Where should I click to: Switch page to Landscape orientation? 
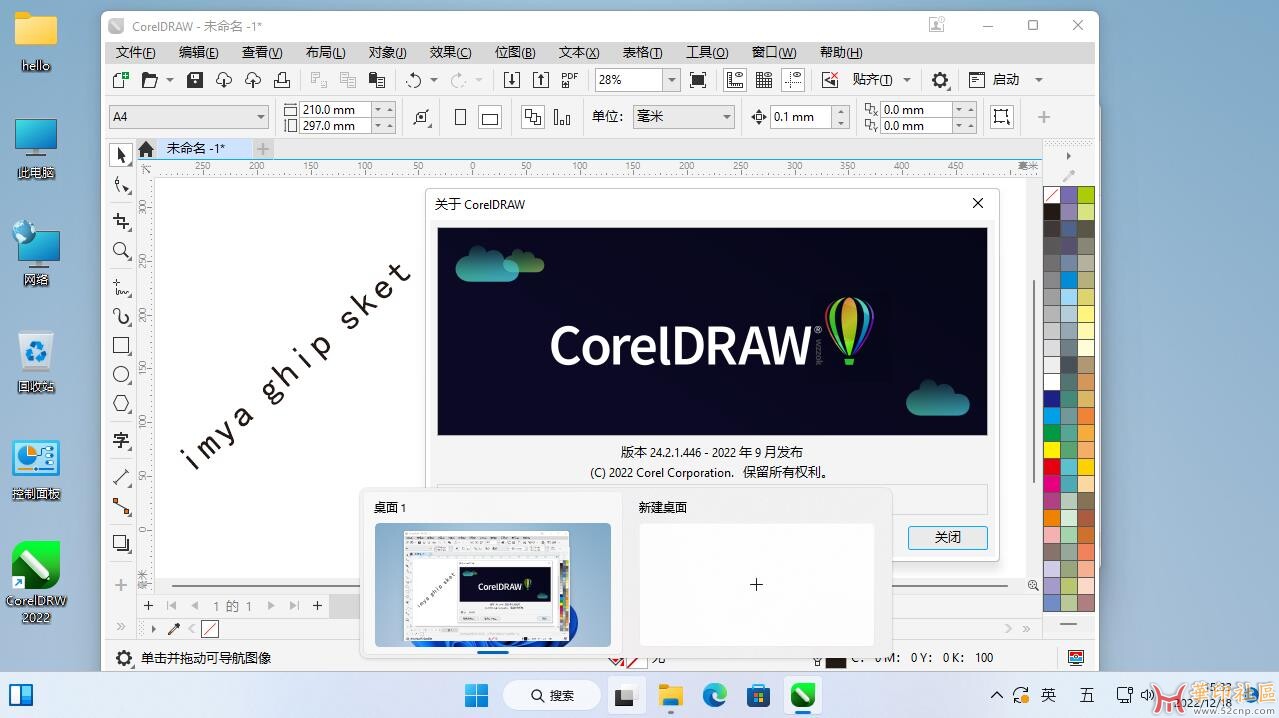(x=490, y=117)
